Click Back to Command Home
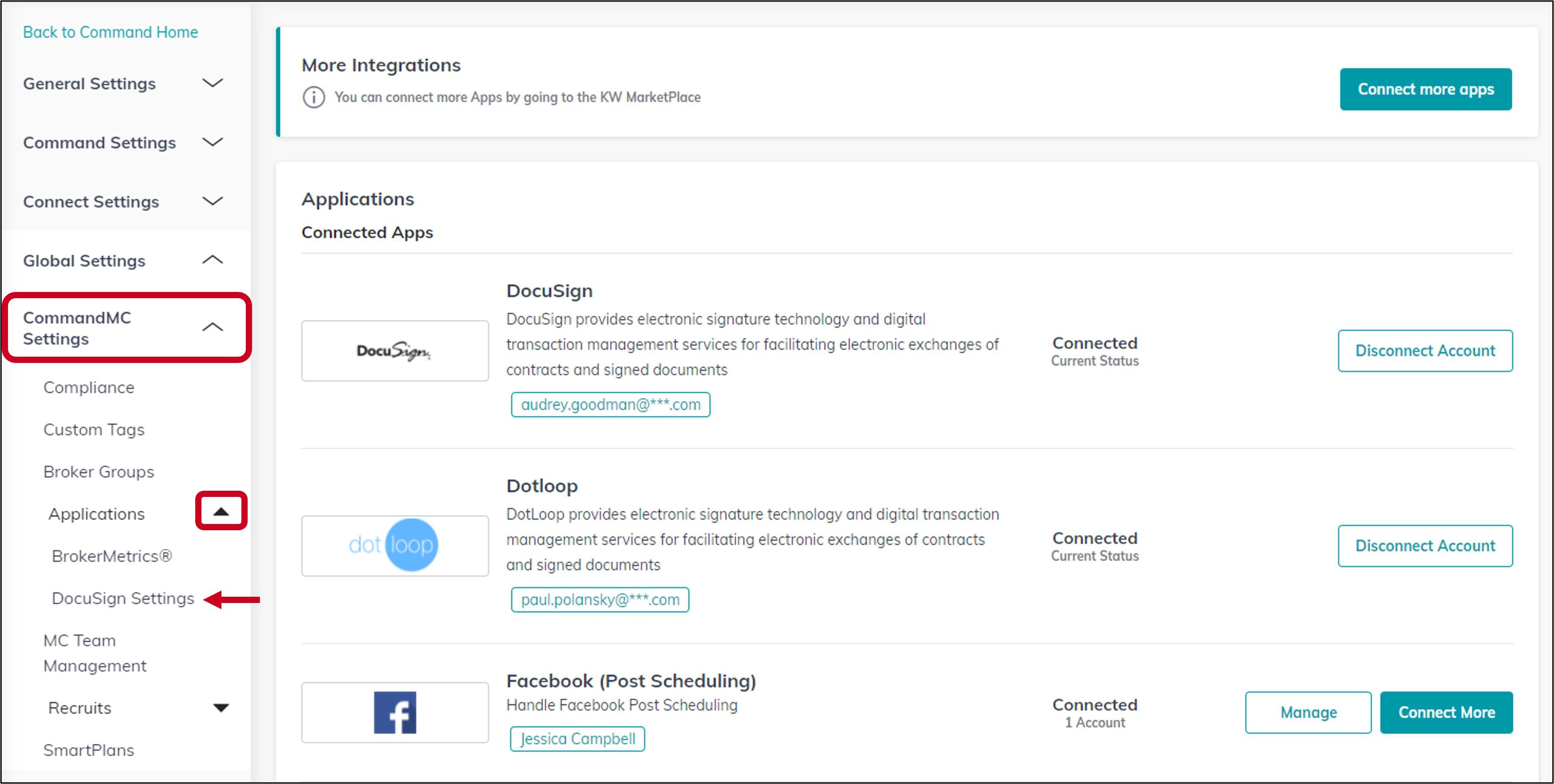 (110, 32)
